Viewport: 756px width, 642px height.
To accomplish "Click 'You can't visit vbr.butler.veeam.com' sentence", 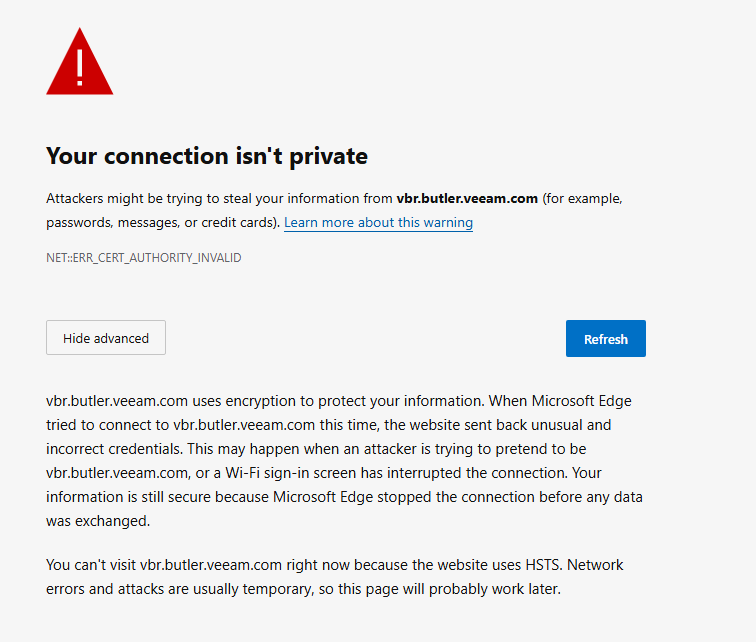I will pyautogui.click(x=170, y=565).
